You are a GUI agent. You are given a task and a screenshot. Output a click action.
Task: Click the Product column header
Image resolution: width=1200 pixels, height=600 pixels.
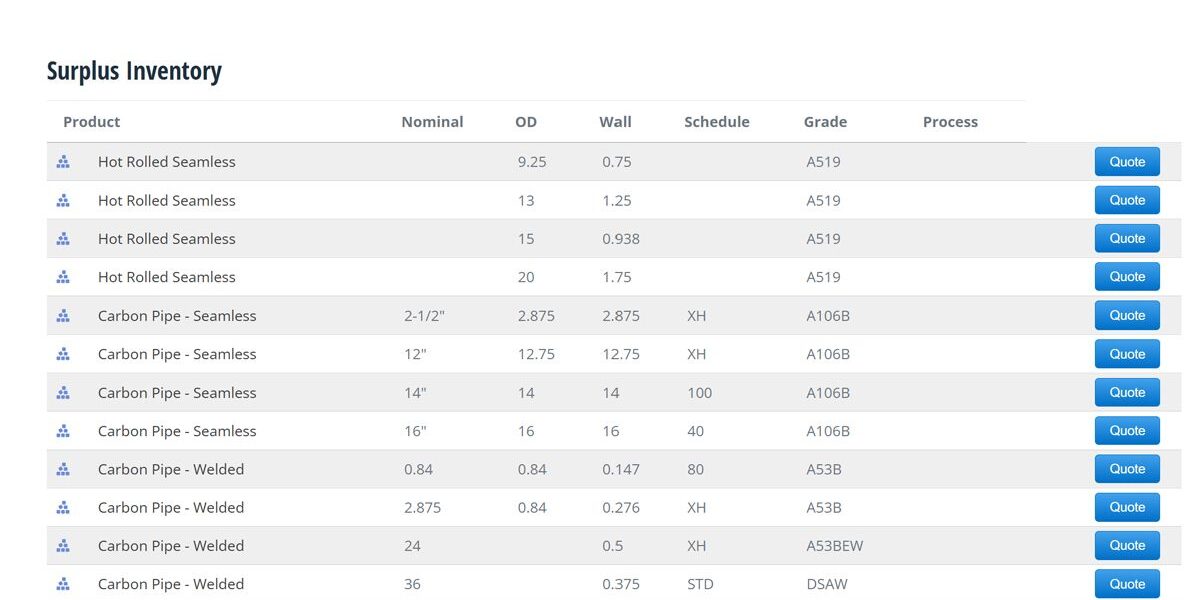click(x=91, y=122)
